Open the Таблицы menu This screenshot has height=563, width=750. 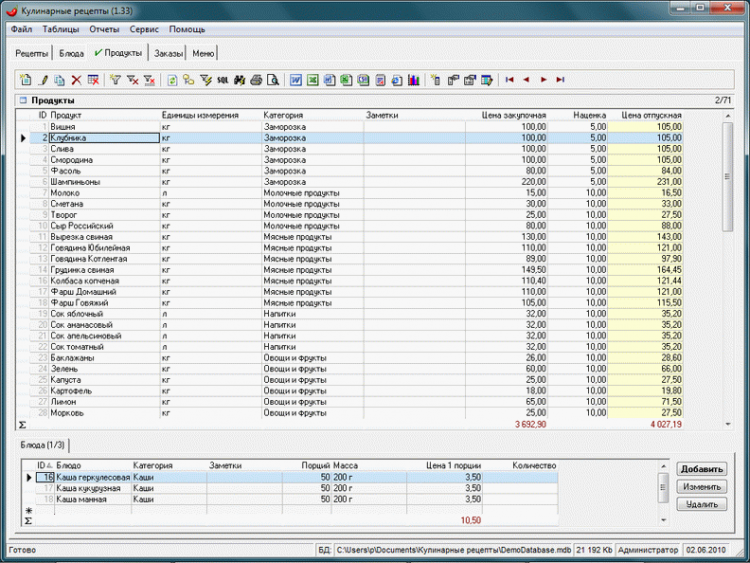[61, 30]
